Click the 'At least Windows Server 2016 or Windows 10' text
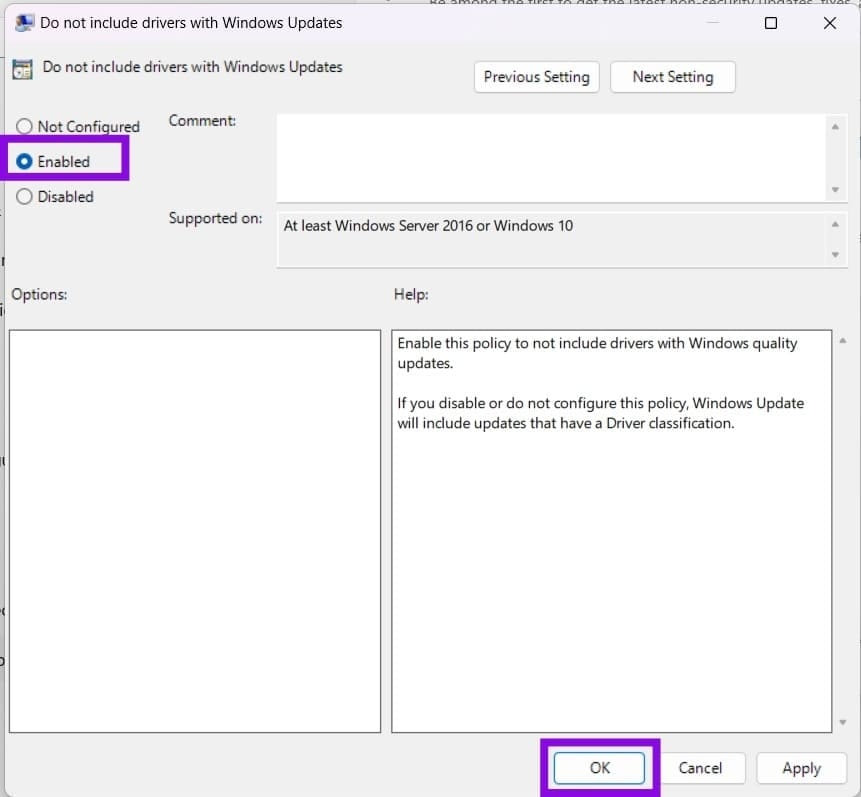Screen dimensions: 861x797 click(428, 226)
